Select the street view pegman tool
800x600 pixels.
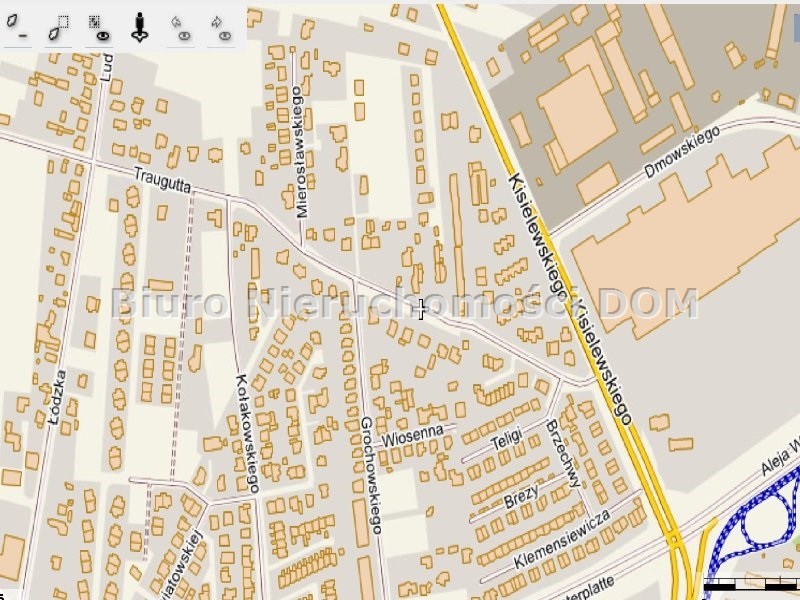pos(140,28)
